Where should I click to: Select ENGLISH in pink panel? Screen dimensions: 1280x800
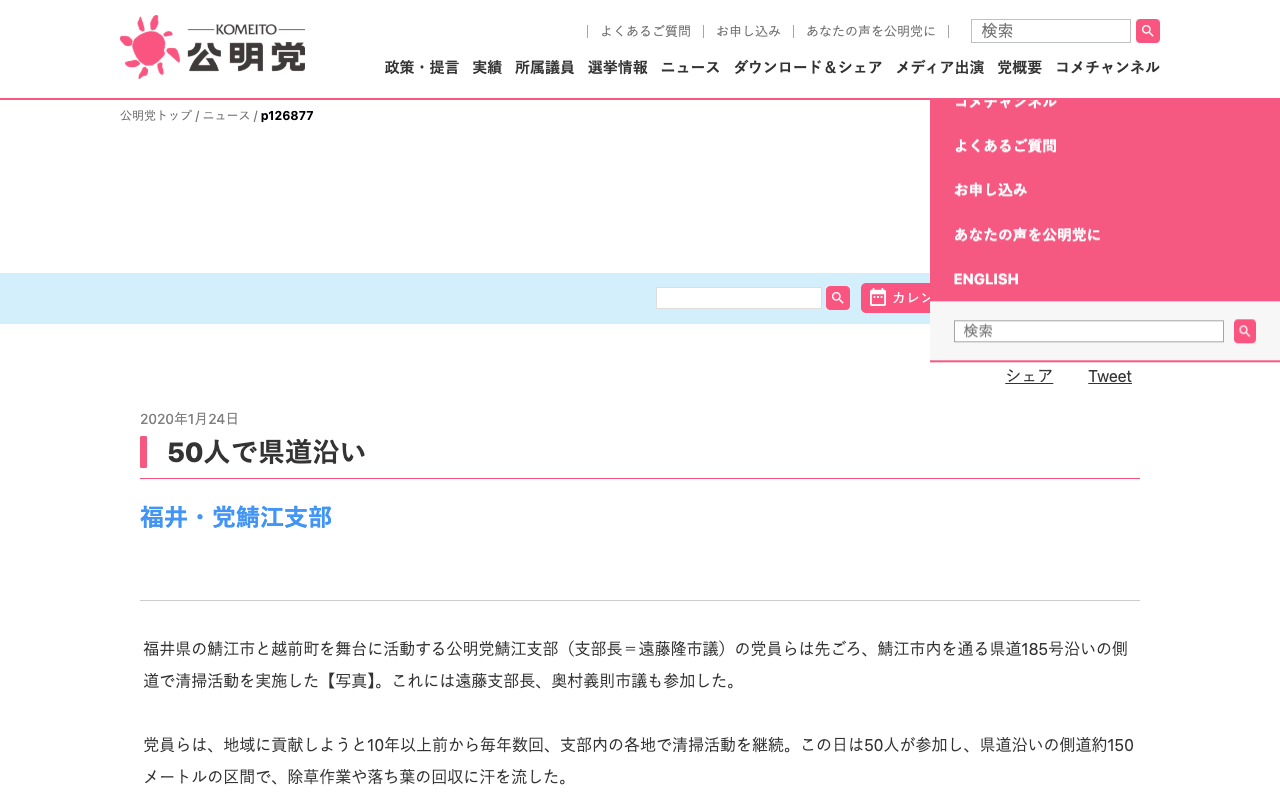point(986,279)
